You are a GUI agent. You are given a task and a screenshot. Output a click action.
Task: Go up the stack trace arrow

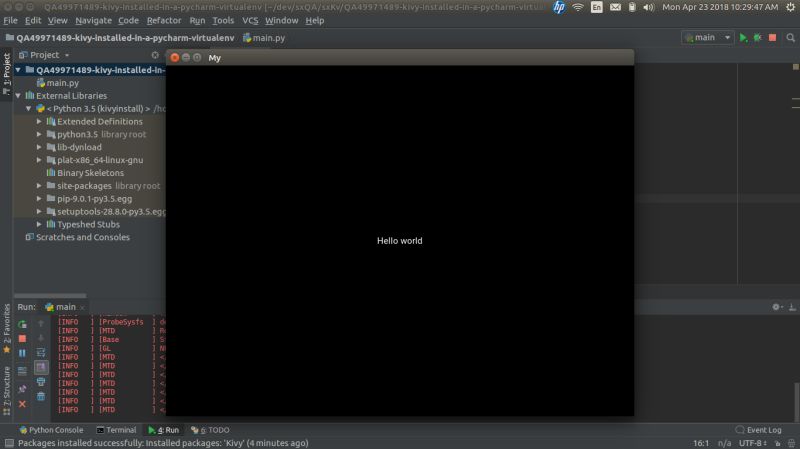(x=41, y=323)
